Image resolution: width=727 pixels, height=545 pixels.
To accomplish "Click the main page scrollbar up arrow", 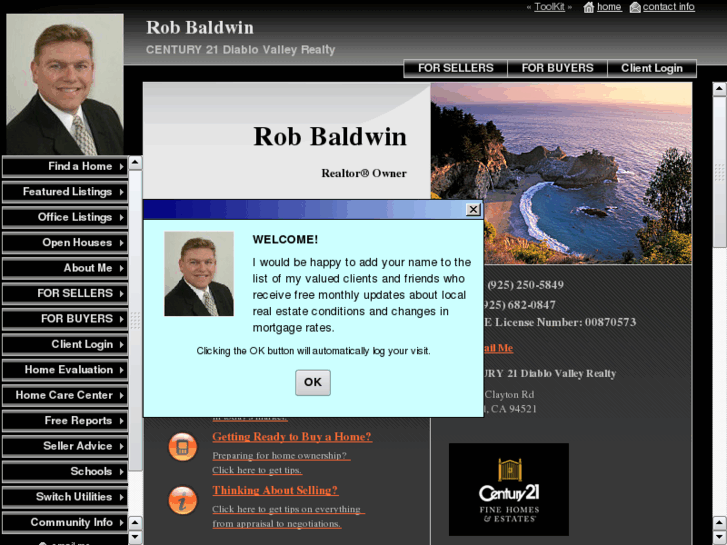I will click(x=720, y=89).
